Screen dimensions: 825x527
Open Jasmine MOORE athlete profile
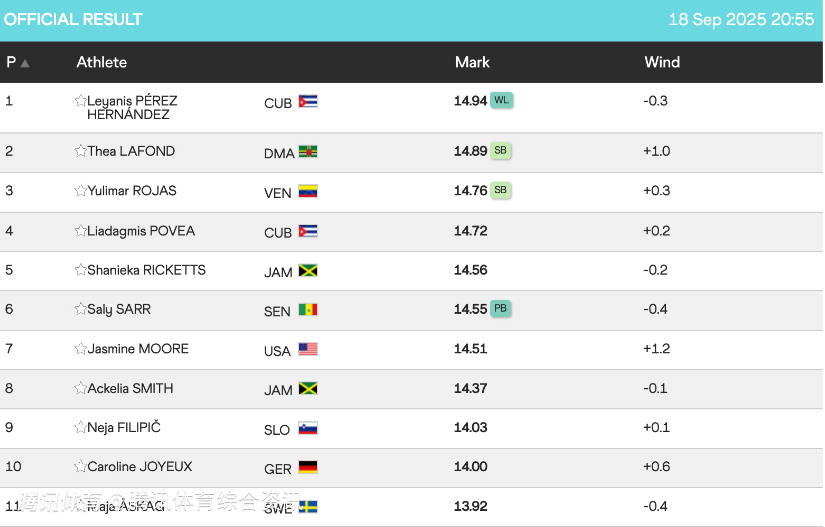[138, 349]
